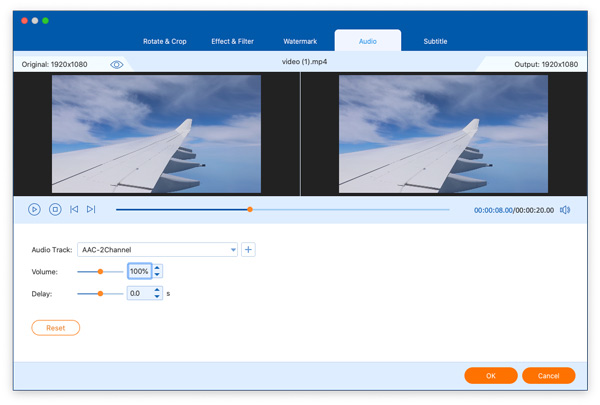Viewport: 600px width, 405px height.
Task: Switch to Rotate & Crop tab
Action: [x=165, y=42]
